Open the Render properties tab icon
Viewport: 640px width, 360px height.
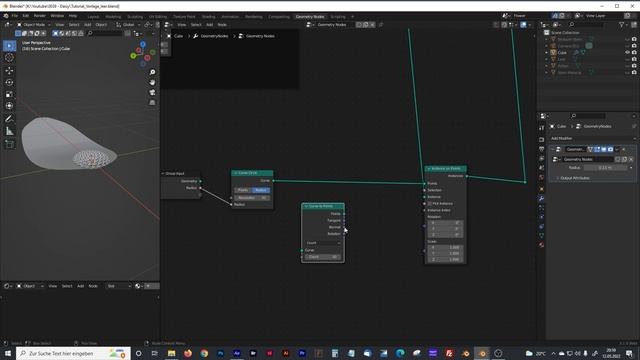(x=542, y=140)
